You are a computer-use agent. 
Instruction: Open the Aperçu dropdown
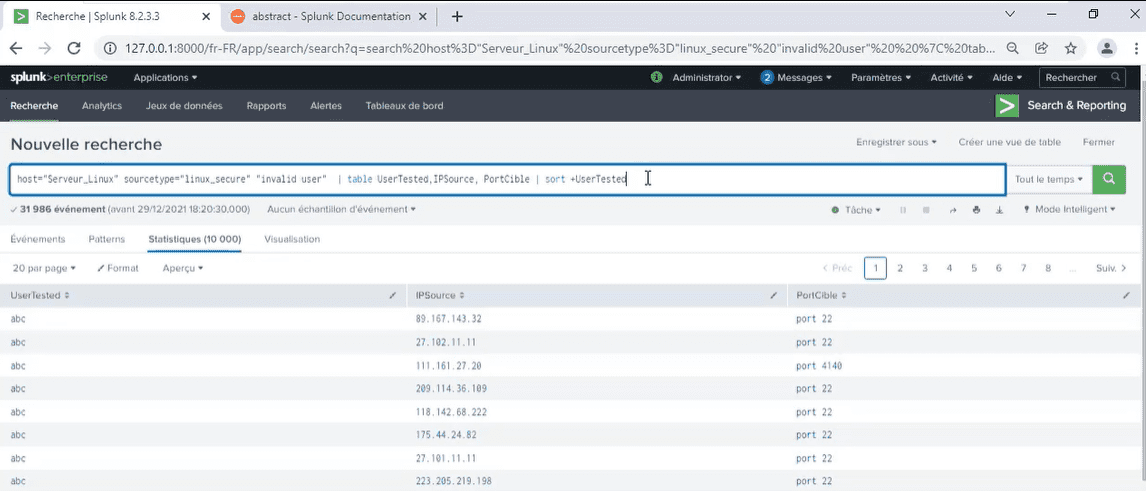pos(183,268)
